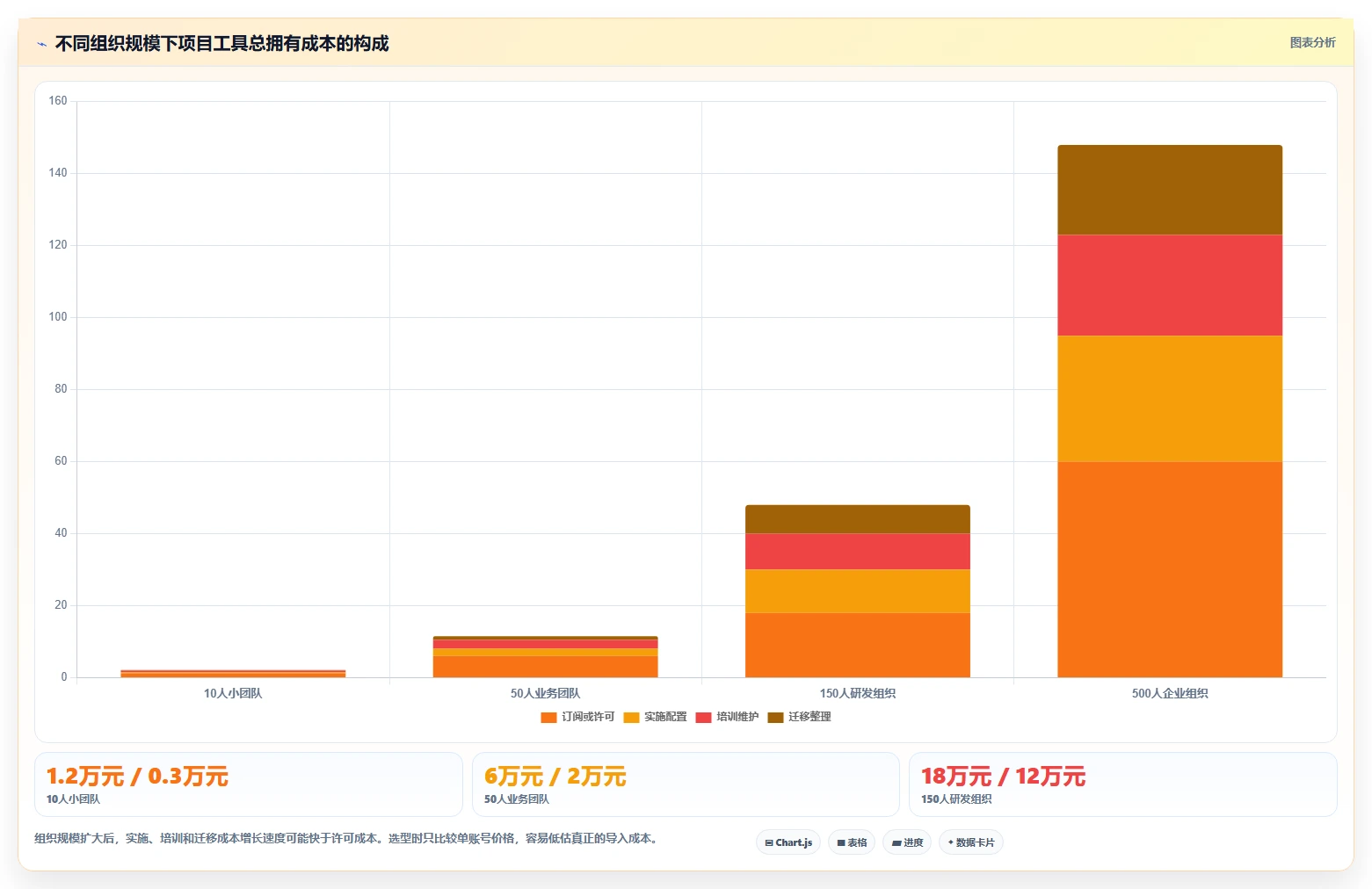Click the 10人小团队 axis label

(233, 693)
